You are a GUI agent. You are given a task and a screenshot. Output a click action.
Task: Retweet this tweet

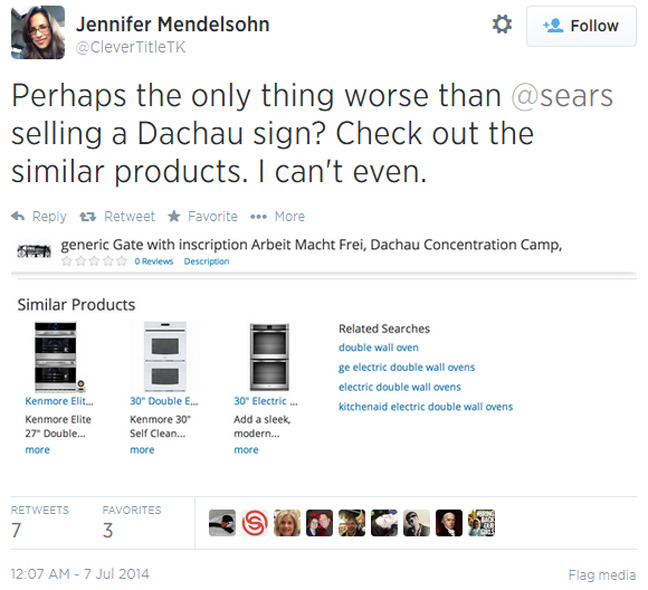click(117, 216)
